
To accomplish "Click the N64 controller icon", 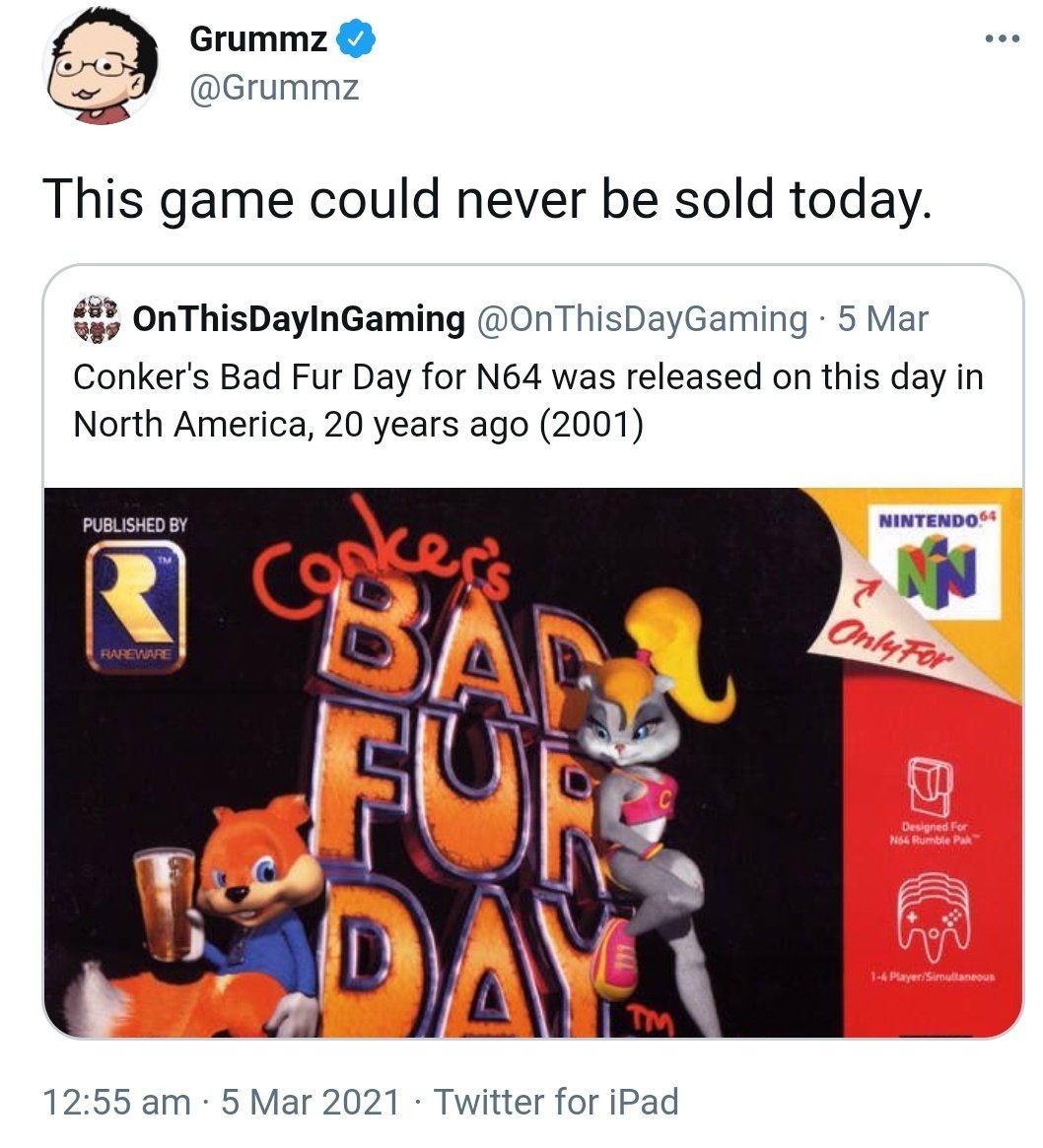I will click(x=934, y=917).
